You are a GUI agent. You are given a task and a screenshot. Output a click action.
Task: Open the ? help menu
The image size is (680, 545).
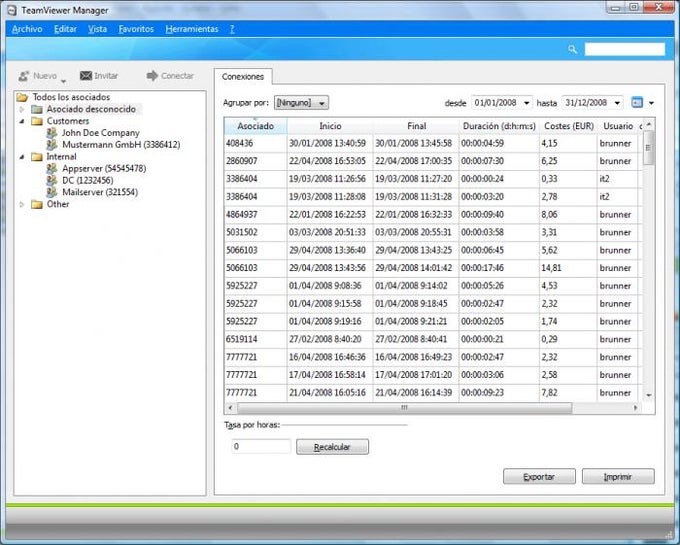tap(232, 29)
